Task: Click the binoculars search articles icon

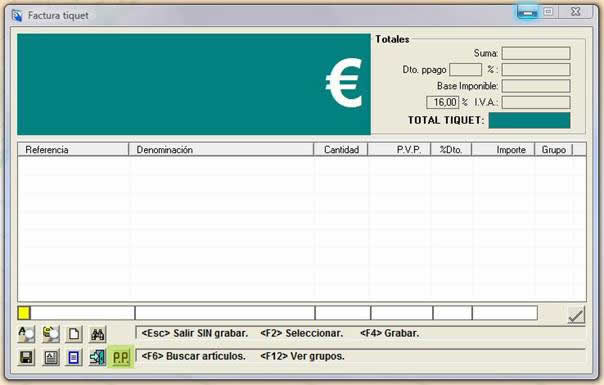Action: [x=97, y=334]
